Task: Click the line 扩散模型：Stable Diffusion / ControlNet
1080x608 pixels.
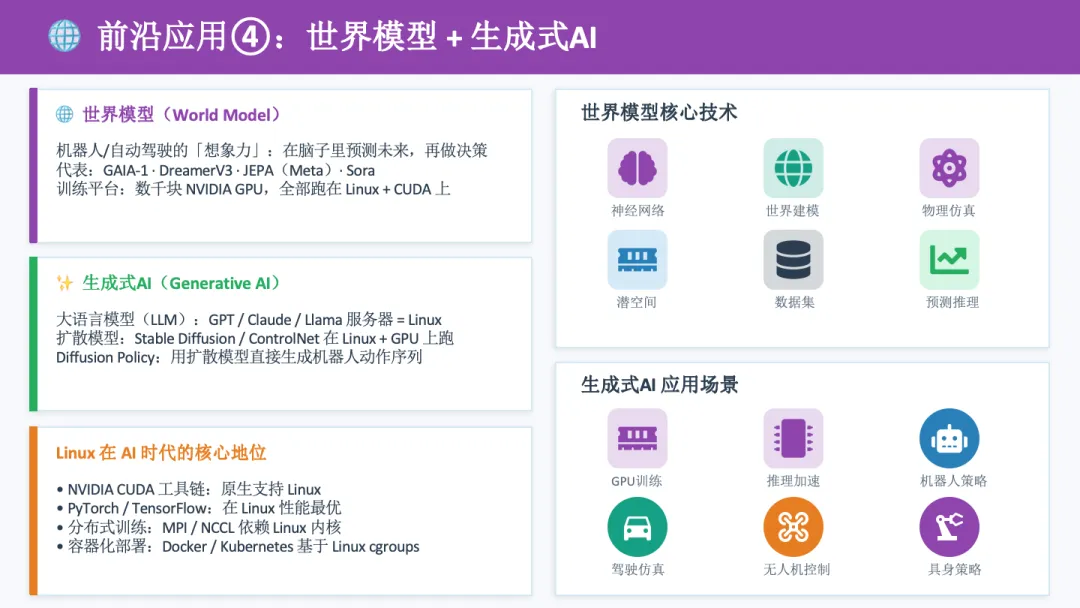Action: [255, 338]
